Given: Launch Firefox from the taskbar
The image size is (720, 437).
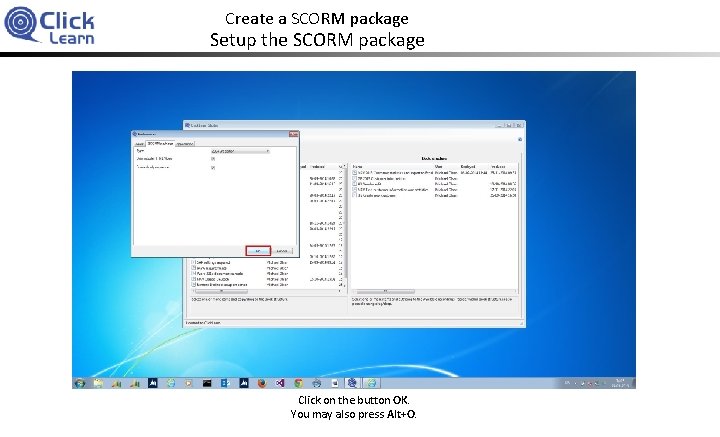Looking at the screenshot, I should coord(262,383).
